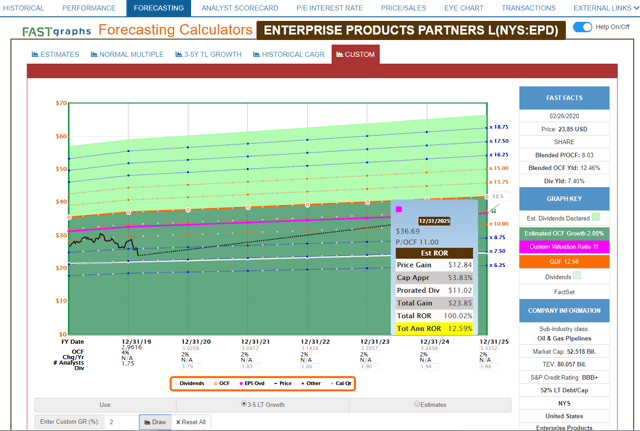
Task: Toggle OCF in chart legend
Action: [x=222, y=383]
